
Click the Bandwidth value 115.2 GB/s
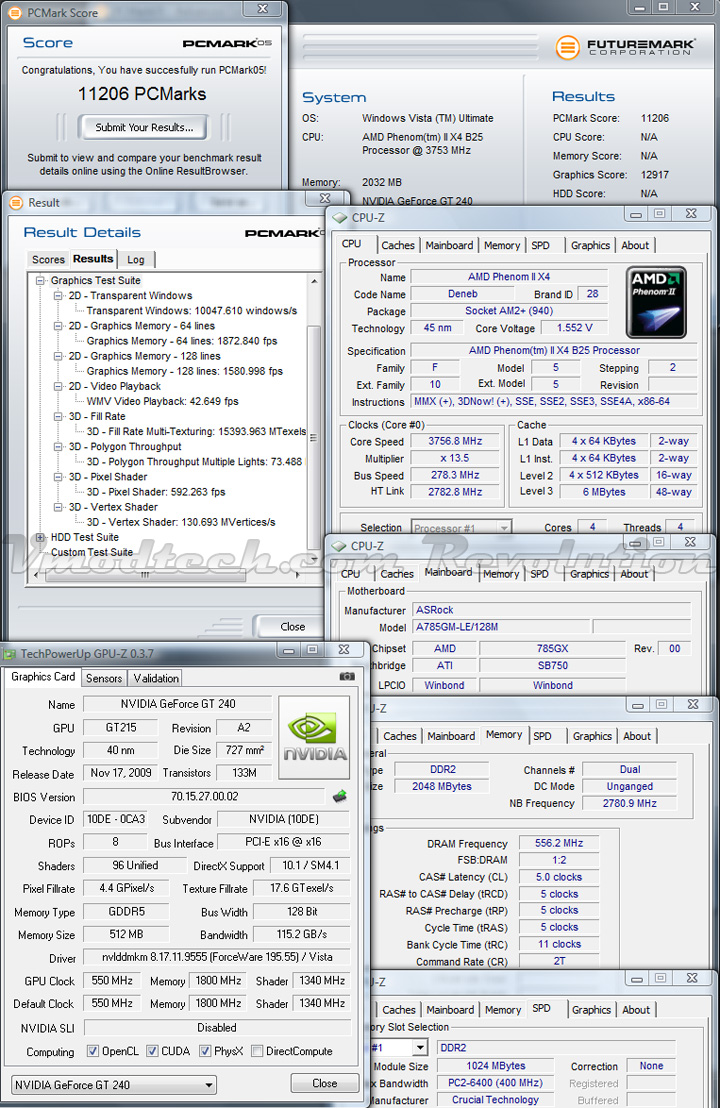(x=302, y=934)
